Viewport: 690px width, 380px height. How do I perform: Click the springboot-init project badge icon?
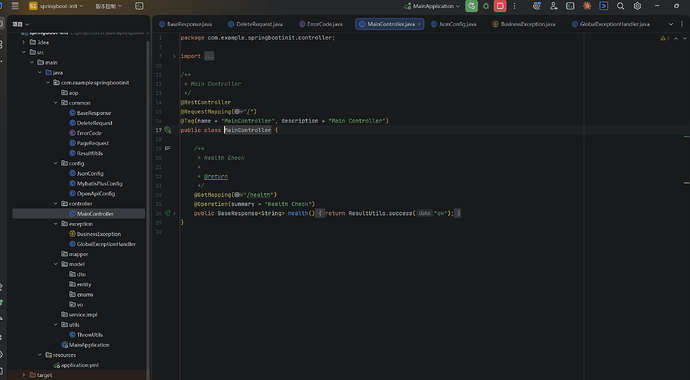pyautogui.click(x=33, y=6)
